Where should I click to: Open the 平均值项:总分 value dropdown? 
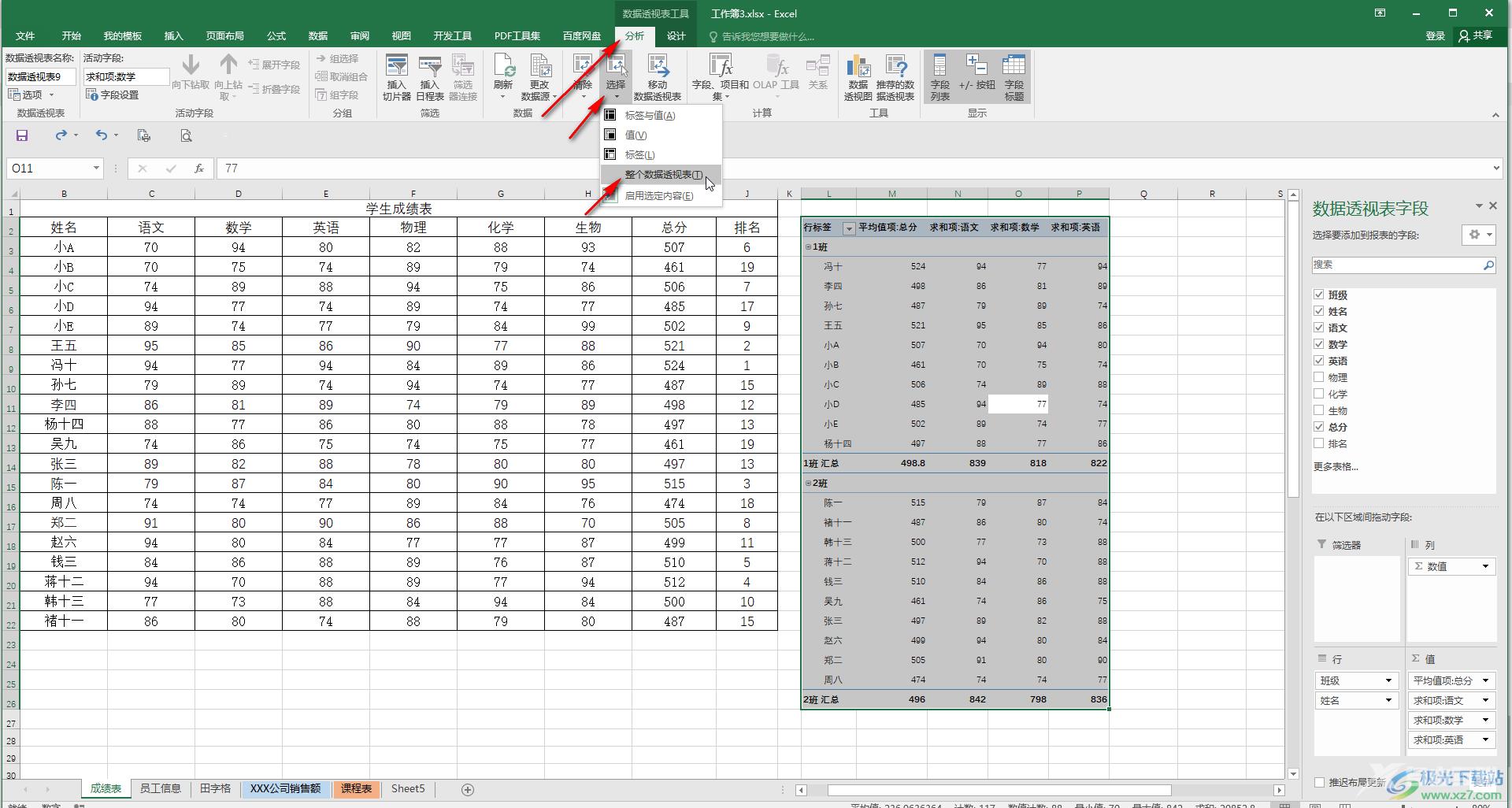pos(1486,681)
